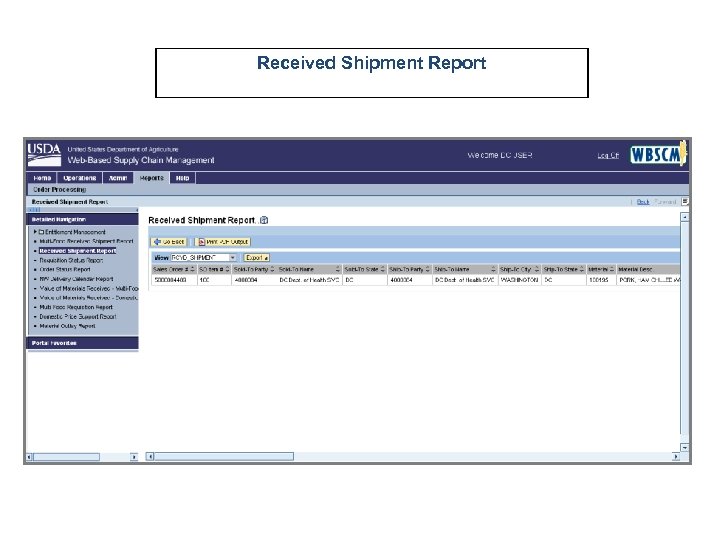Open Value of Materials Received - Domestic
The width and height of the screenshot is (720, 540).
coord(89,298)
